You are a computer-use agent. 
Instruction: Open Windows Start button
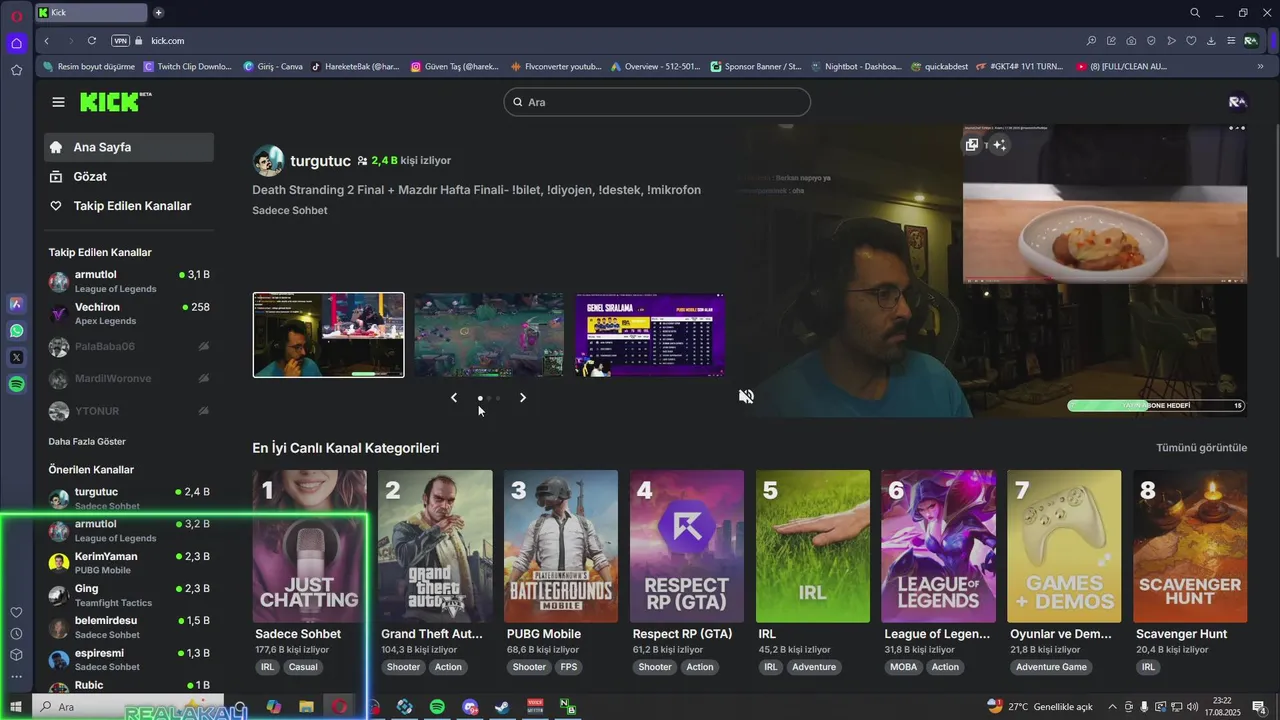16,707
